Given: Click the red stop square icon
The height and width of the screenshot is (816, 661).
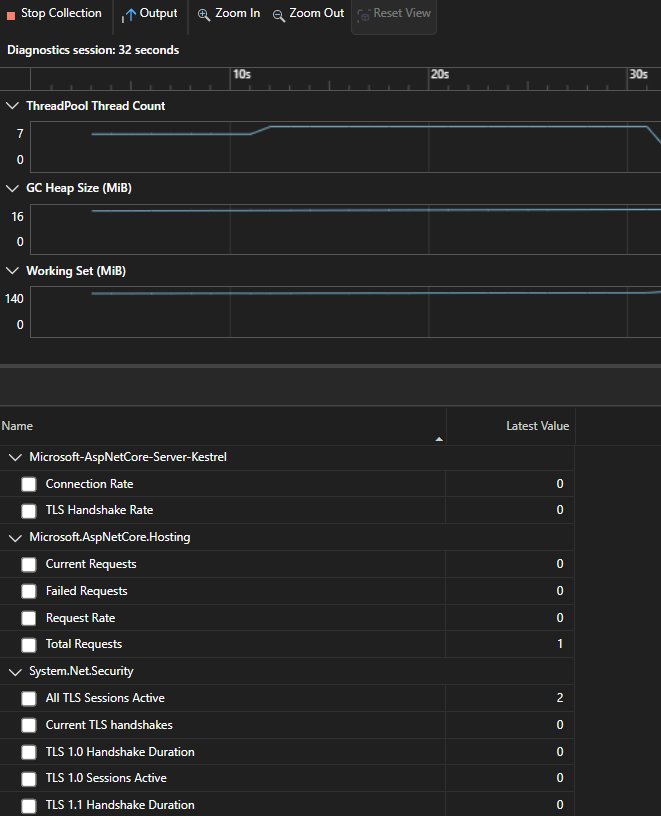Looking at the screenshot, I should coord(11,16).
